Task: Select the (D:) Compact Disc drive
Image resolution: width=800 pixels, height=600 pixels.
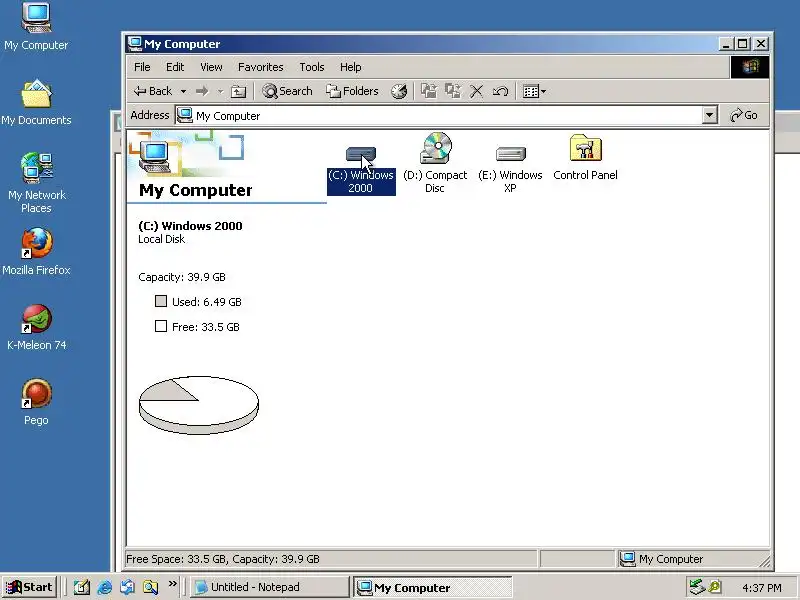Action: pos(435,163)
